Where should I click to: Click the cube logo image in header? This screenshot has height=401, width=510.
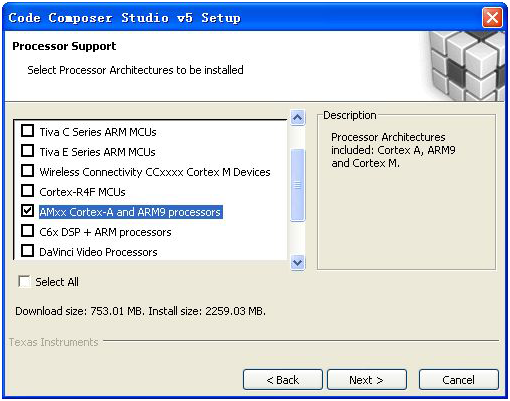point(465,66)
